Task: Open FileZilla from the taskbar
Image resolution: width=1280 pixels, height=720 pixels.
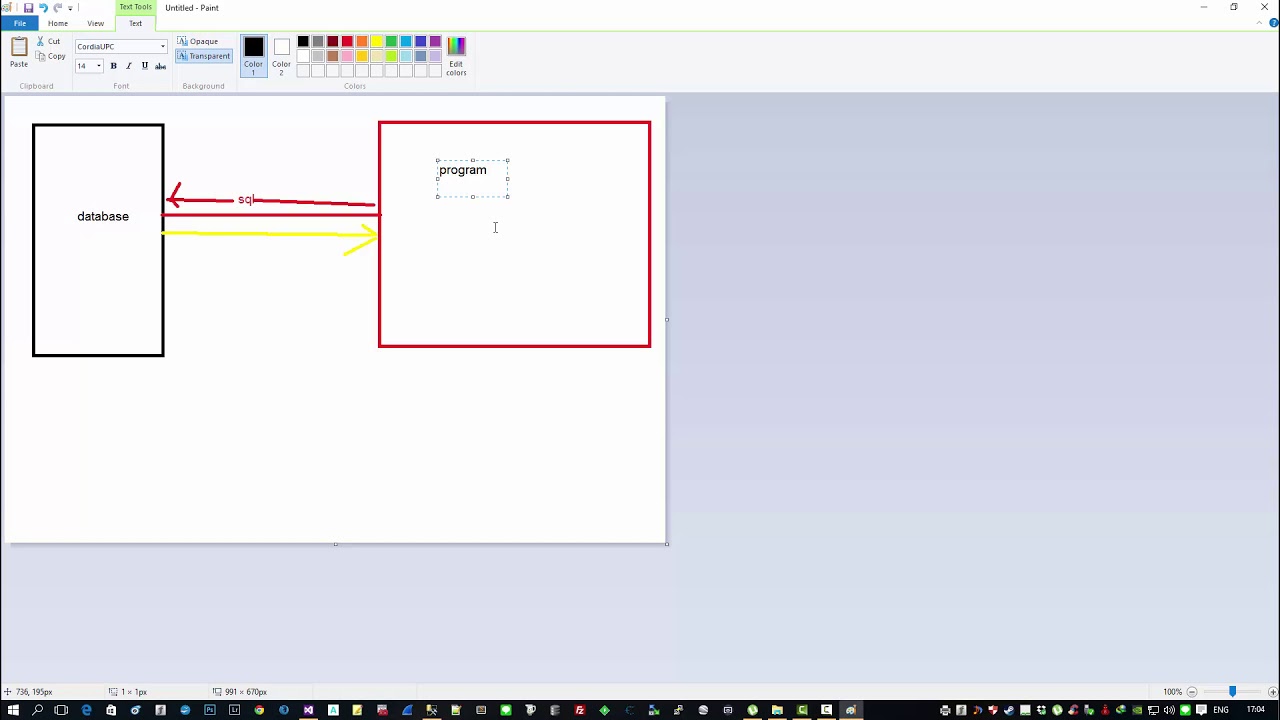Action: (x=580, y=710)
